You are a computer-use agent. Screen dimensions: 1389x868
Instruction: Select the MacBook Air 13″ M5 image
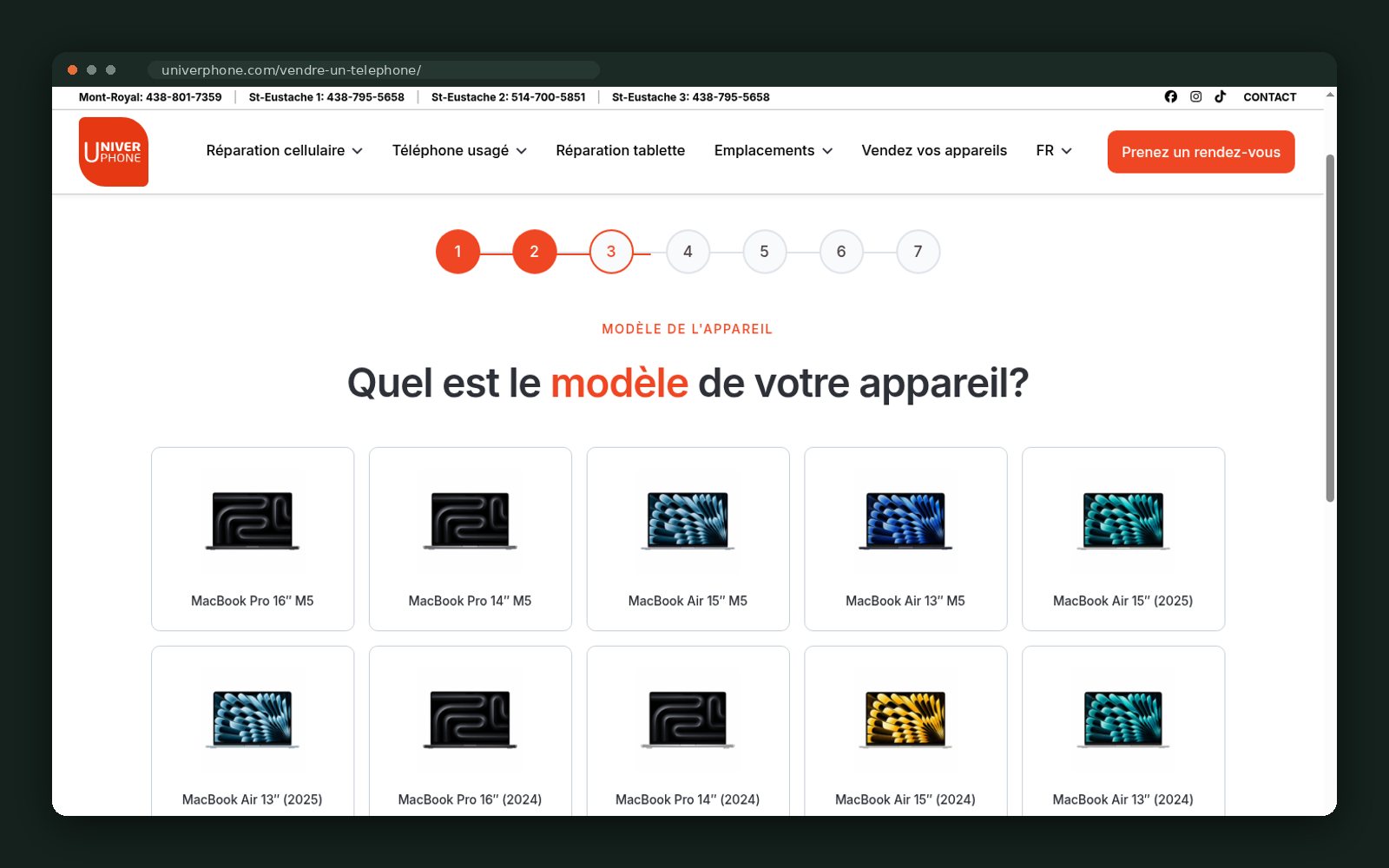coord(905,521)
